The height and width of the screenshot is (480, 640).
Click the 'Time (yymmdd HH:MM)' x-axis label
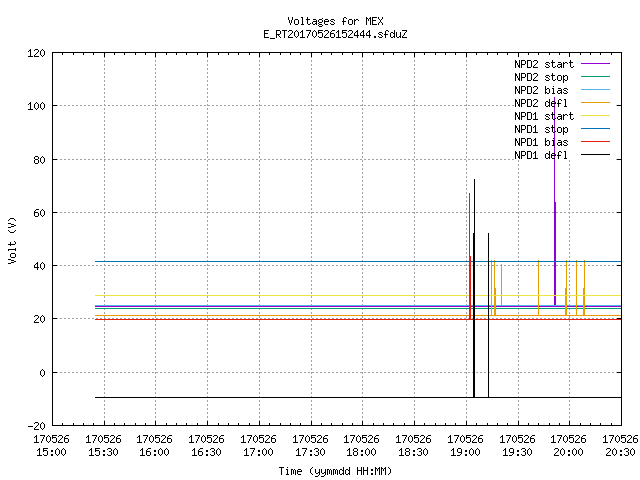[x=335, y=471]
